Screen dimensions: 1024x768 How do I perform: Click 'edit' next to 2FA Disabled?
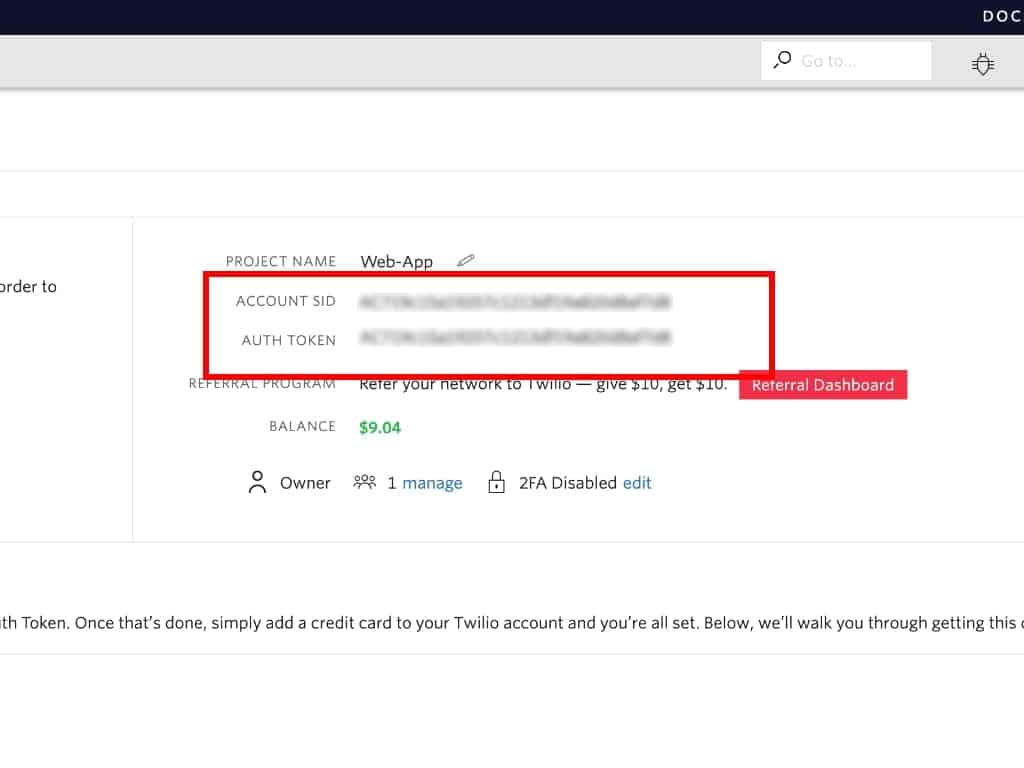(637, 483)
